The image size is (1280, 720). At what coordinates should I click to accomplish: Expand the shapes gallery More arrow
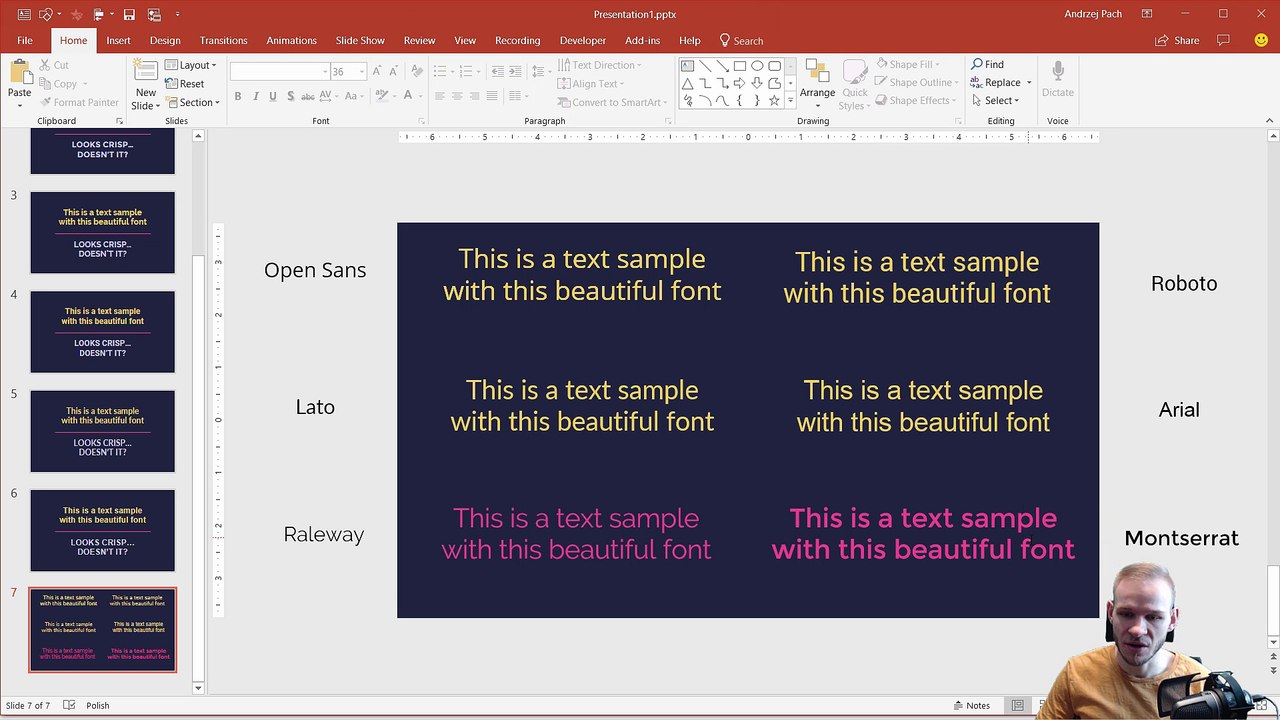pos(790,101)
